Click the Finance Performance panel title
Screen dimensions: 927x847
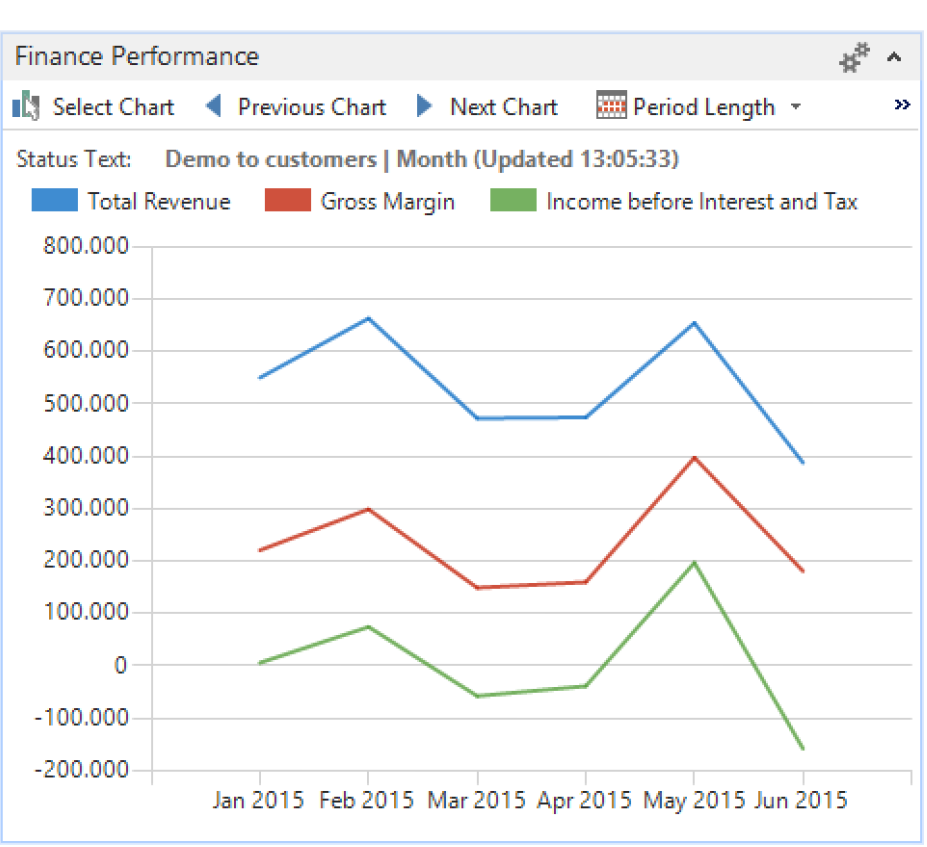point(137,57)
